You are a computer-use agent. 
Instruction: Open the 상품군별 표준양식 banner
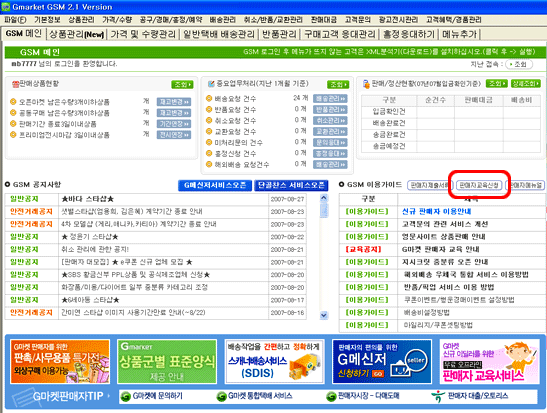(167, 361)
